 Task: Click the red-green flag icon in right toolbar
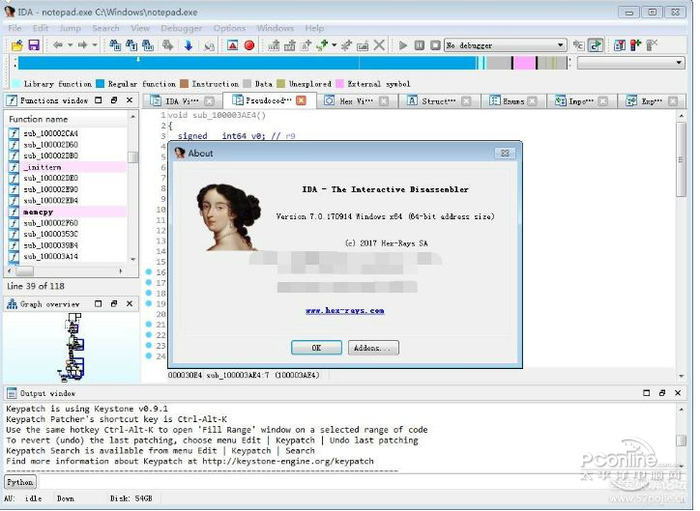pyautogui.click(x=636, y=45)
